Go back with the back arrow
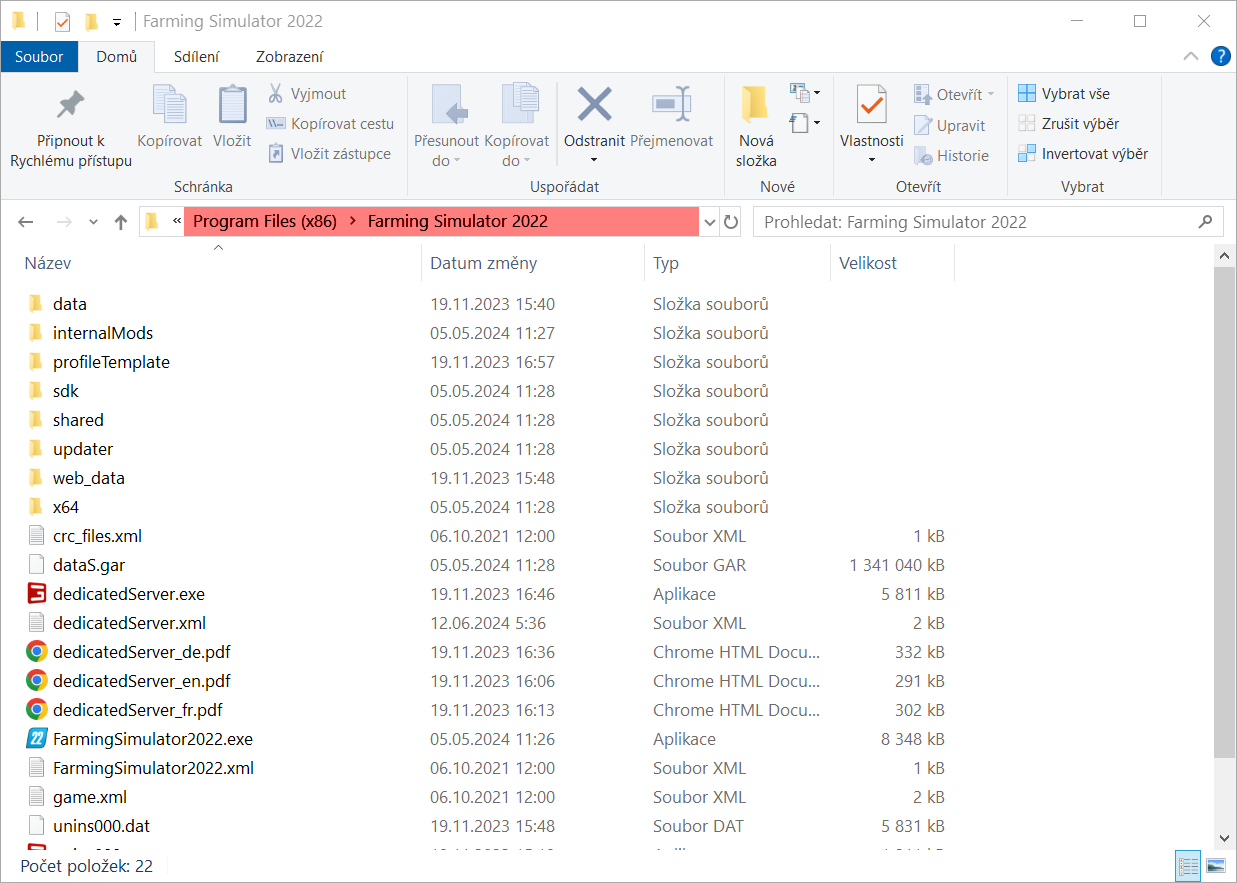Screen dimensions: 1237x883 26,222
